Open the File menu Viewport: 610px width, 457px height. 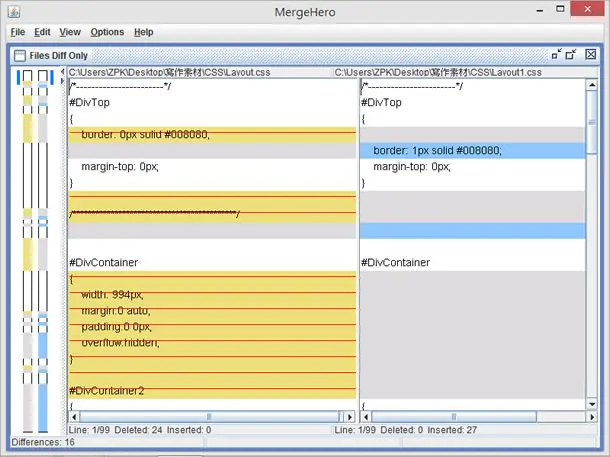point(18,32)
